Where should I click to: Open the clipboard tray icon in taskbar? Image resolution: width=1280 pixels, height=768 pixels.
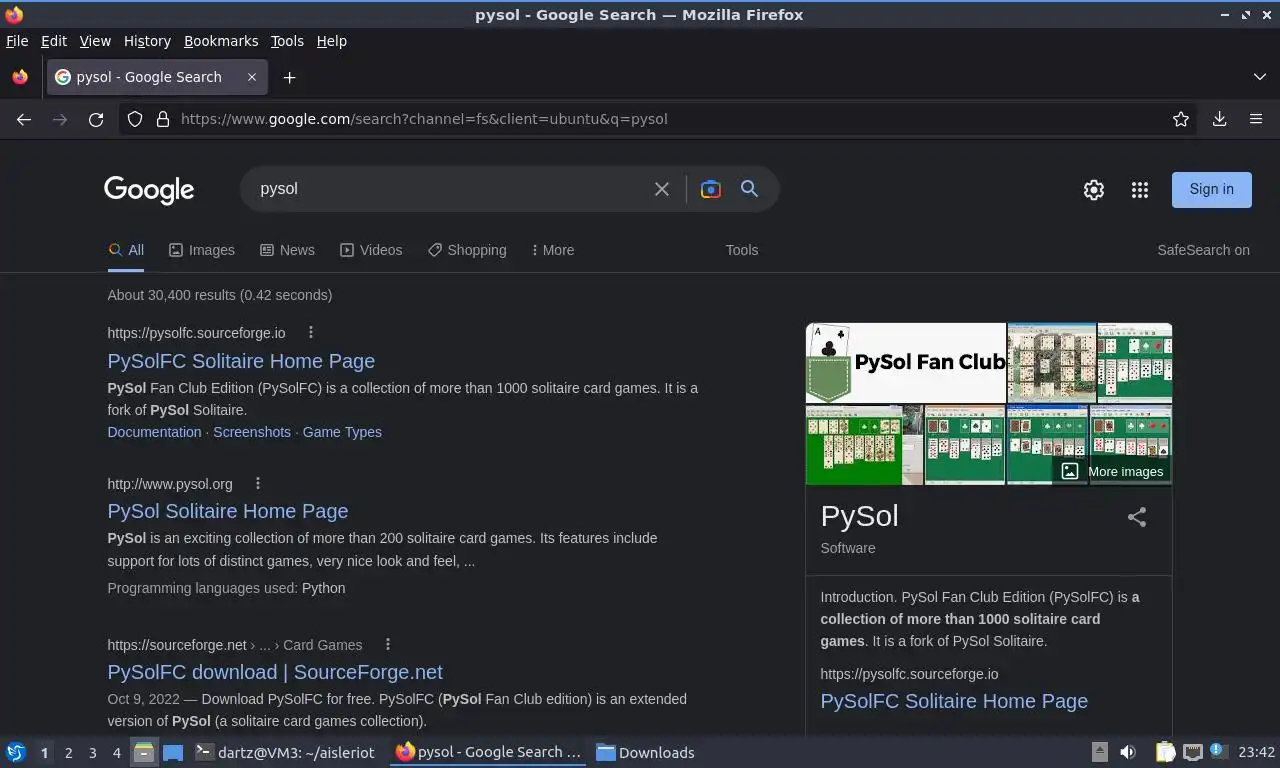coord(1164,752)
